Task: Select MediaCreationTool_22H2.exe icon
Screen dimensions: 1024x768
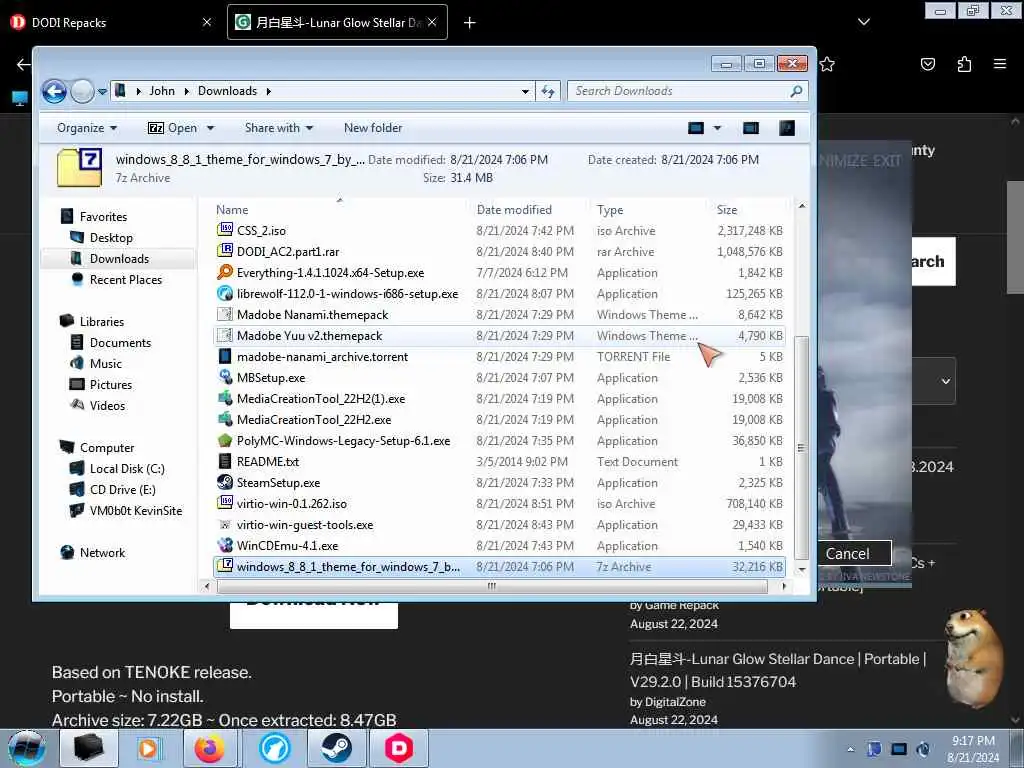Action: click(225, 419)
